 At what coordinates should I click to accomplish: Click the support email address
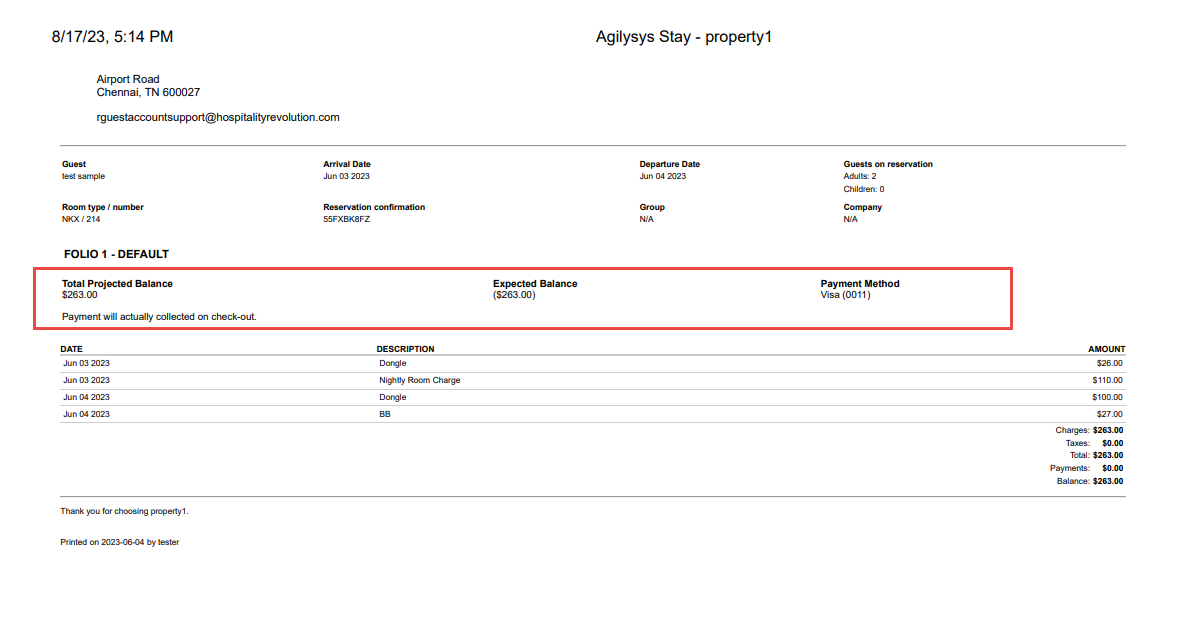218,117
